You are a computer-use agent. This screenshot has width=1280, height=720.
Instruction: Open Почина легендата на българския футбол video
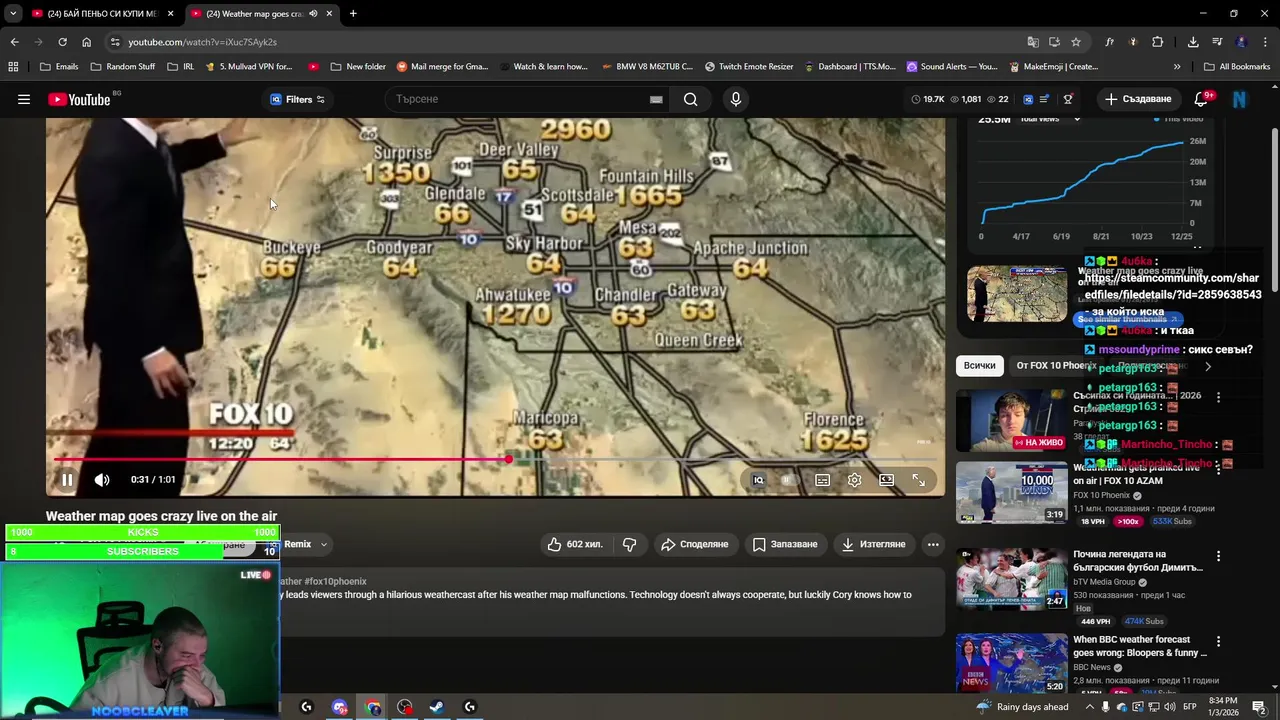click(1011, 579)
